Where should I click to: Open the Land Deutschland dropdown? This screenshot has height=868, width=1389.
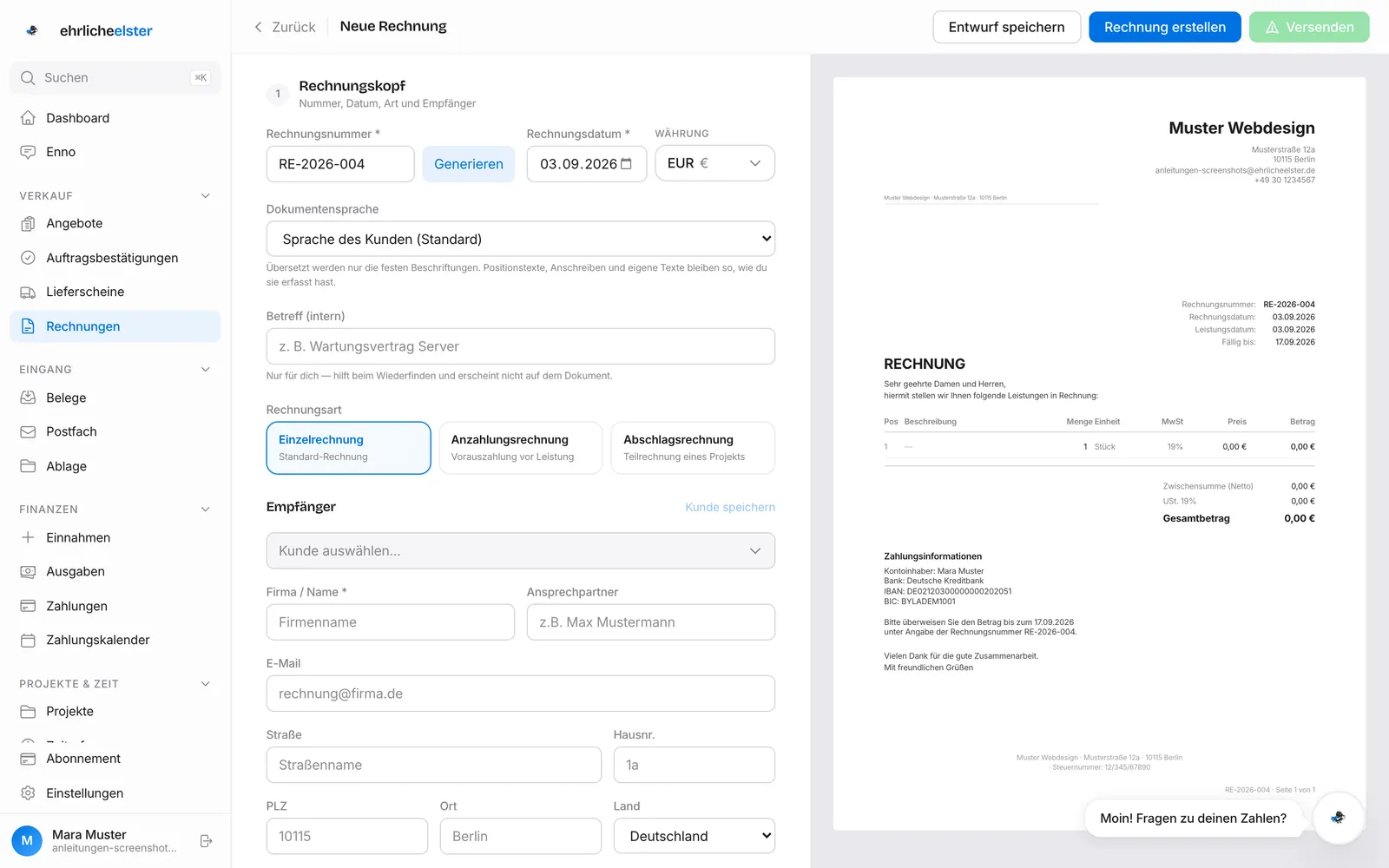[x=694, y=836]
